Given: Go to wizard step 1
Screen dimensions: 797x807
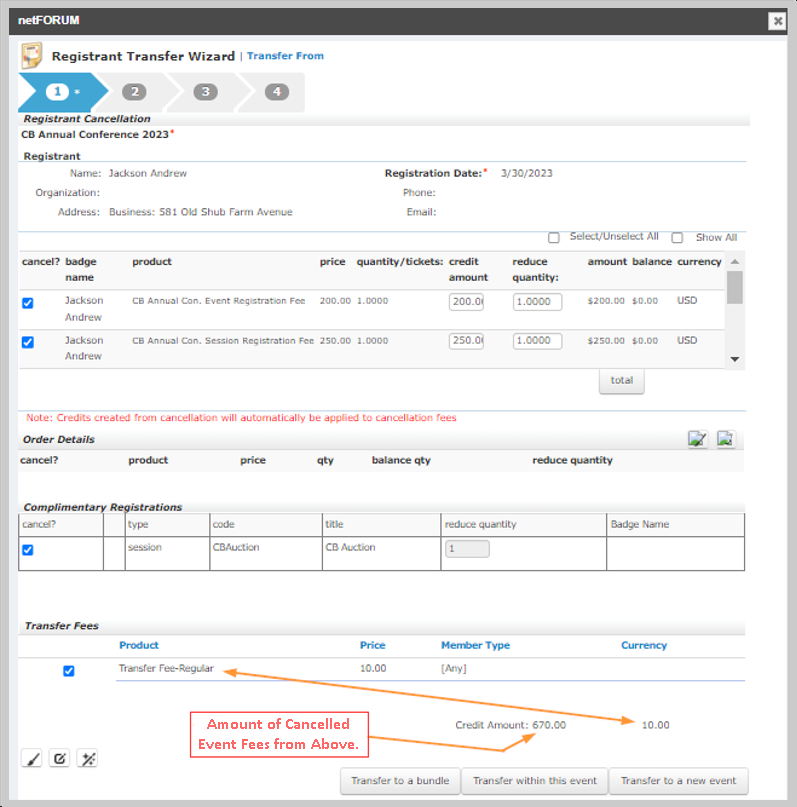Looking at the screenshot, I should (58, 92).
